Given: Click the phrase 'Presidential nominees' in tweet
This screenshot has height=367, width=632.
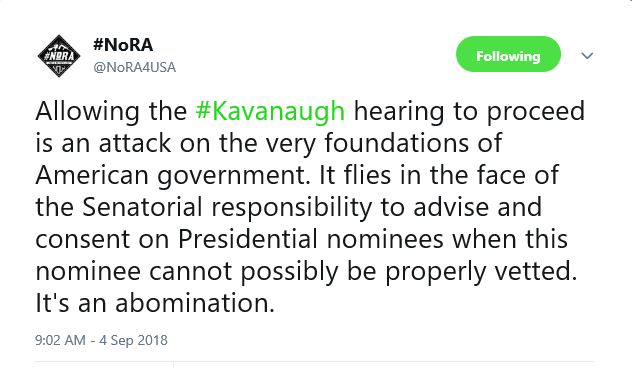Looking at the screenshot, I should tap(311, 239).
